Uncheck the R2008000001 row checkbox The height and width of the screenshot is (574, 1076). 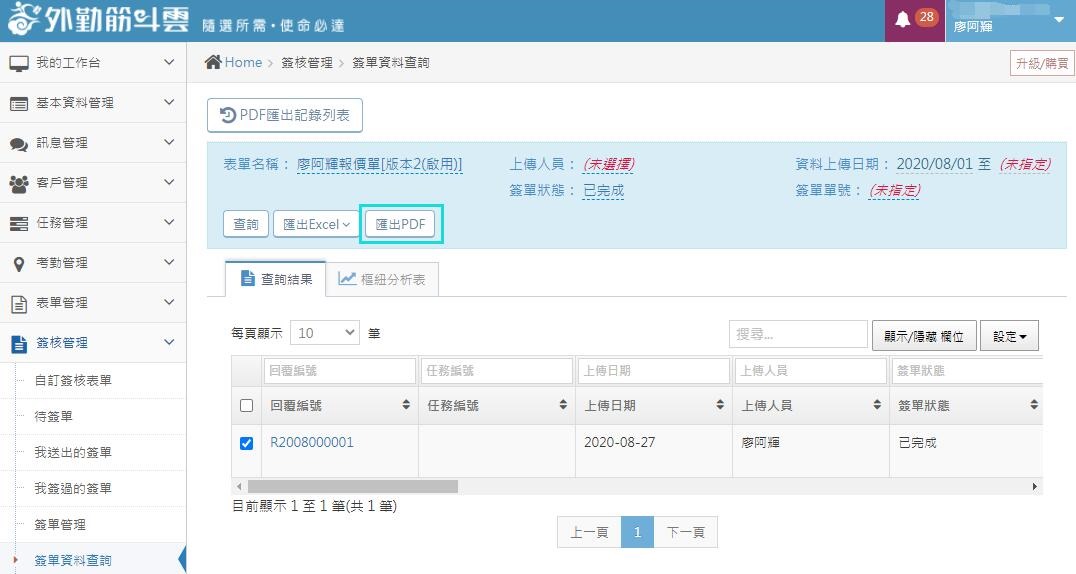[x=247, y=443]
